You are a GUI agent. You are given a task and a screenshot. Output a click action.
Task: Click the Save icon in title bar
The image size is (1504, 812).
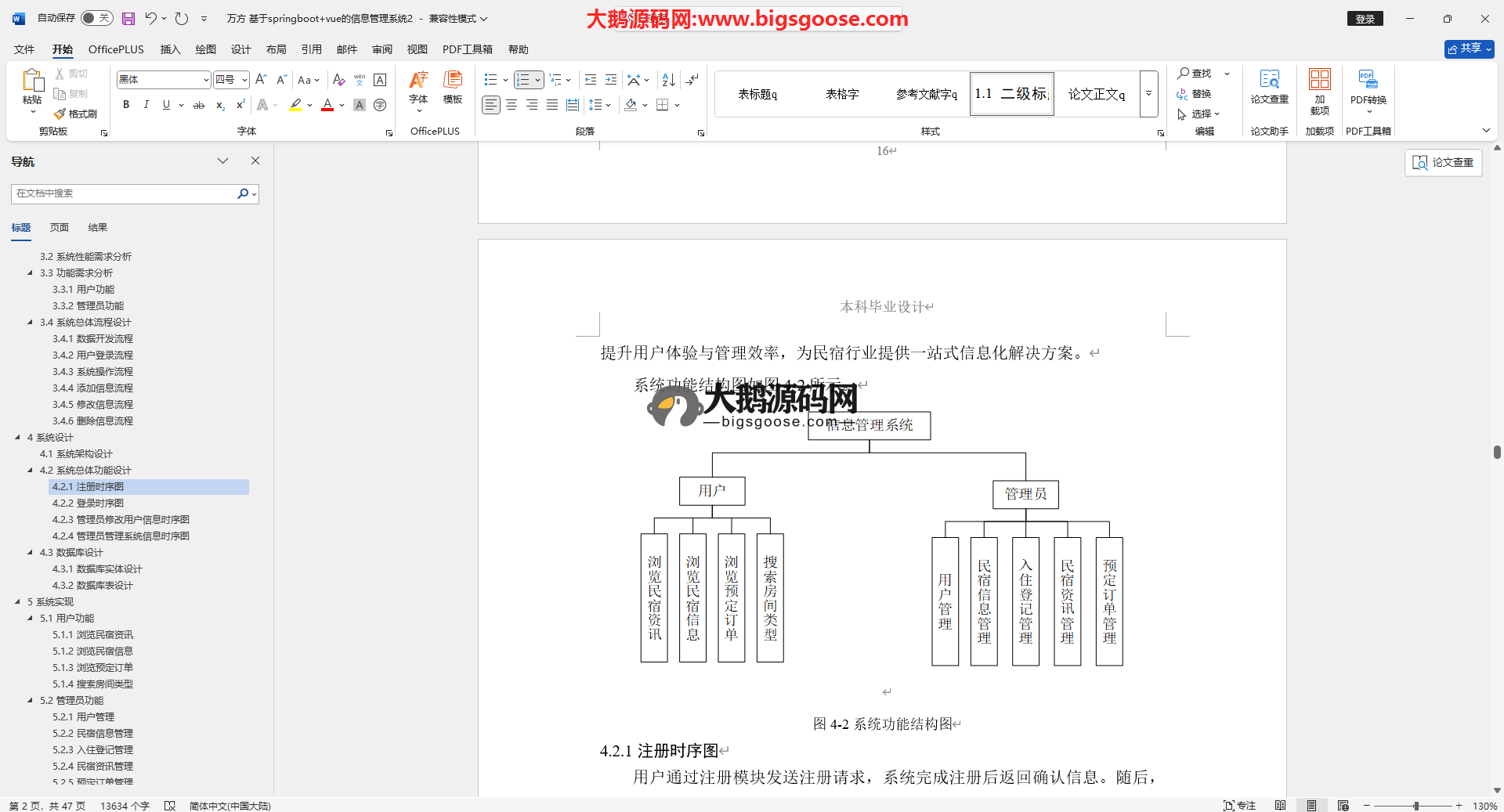pos(128,18)
